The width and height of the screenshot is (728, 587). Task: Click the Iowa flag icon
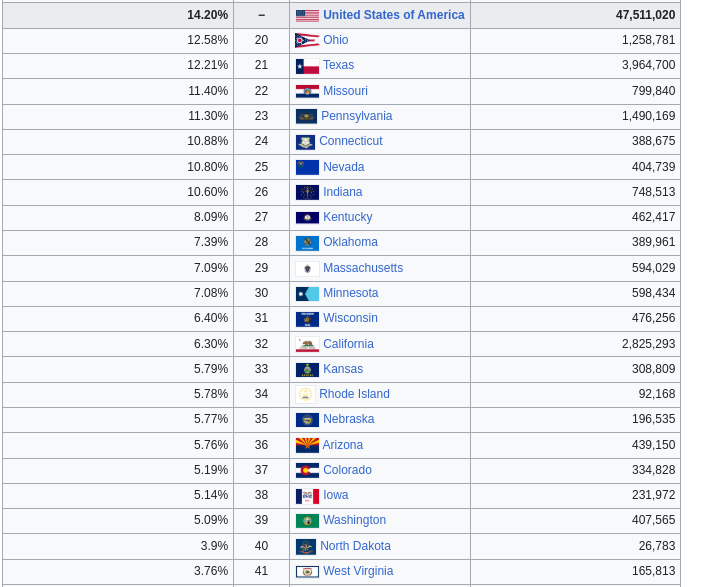(x=307, y=496)
